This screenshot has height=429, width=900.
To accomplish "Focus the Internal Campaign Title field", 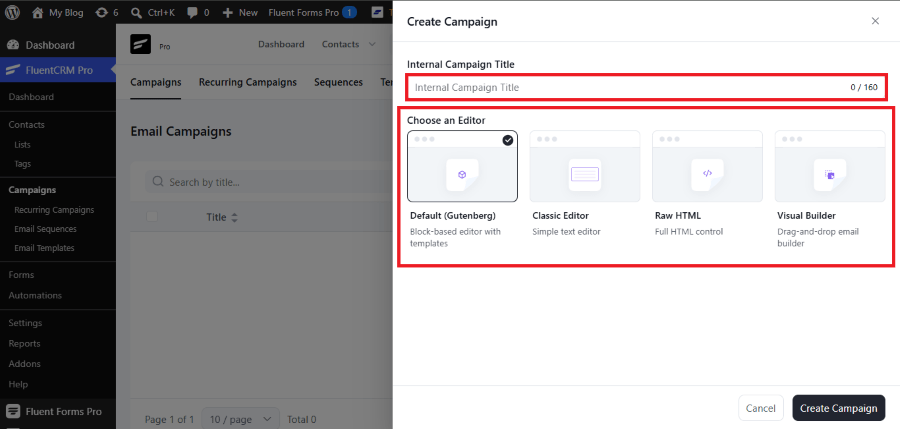I will coord(646,88).
